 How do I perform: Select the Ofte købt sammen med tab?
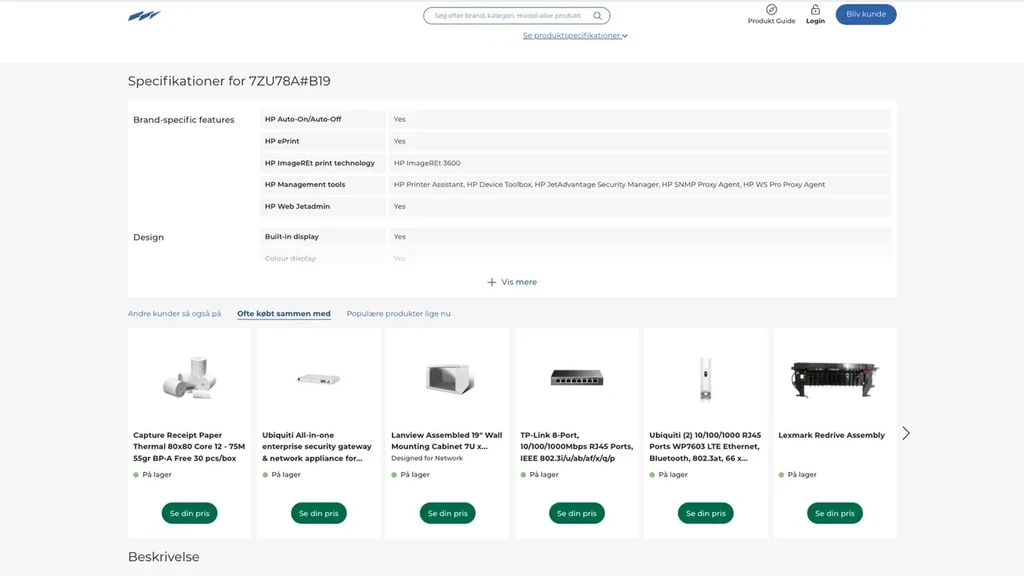[x=283, y=313]
